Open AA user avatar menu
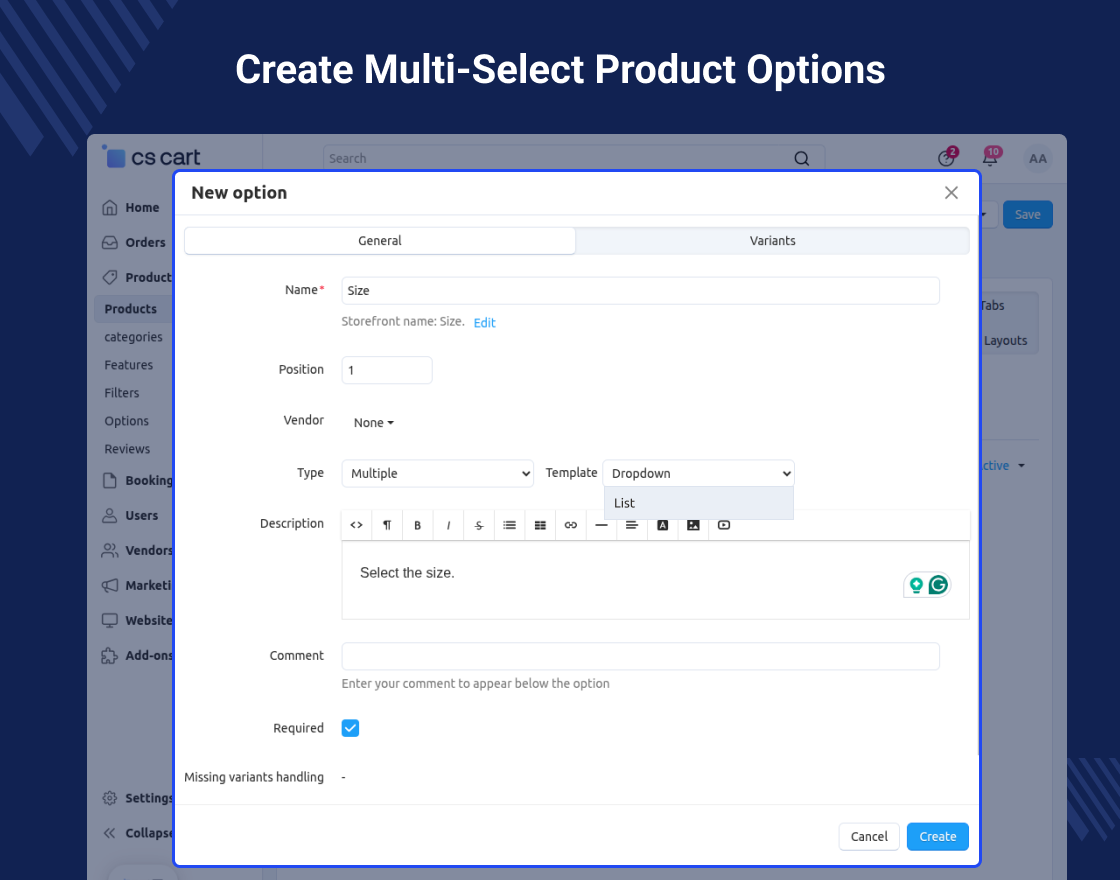1120x880 pixels. coord(1037,159)
